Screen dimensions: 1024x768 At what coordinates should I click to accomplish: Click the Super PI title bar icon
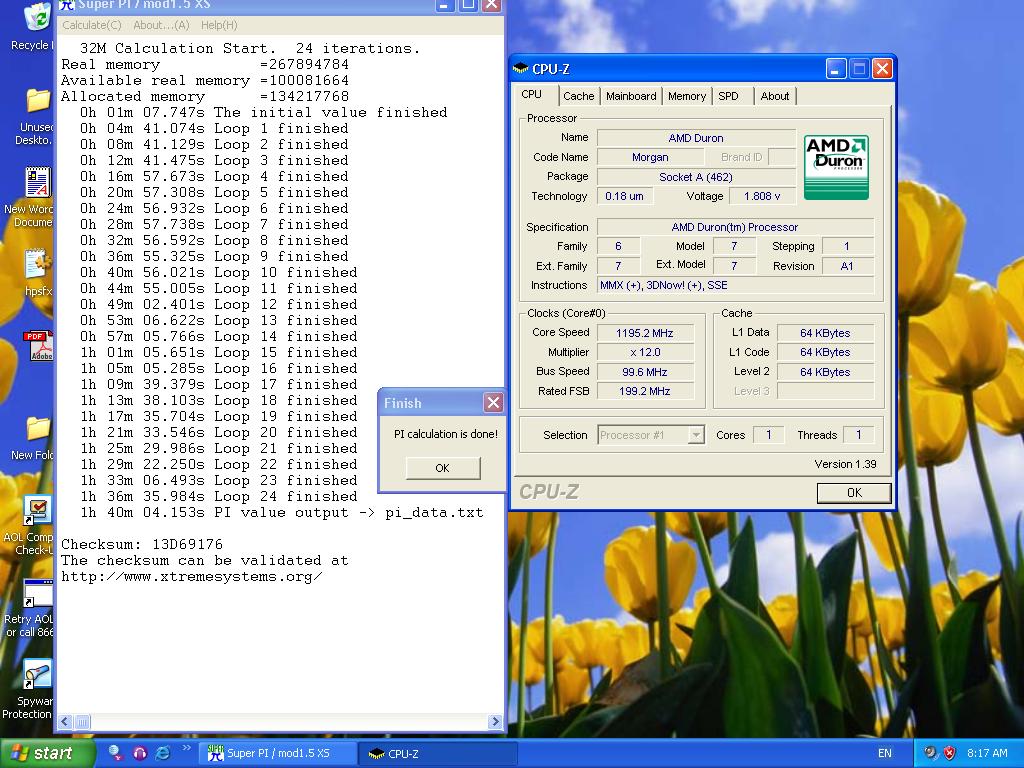pos(67,5)
